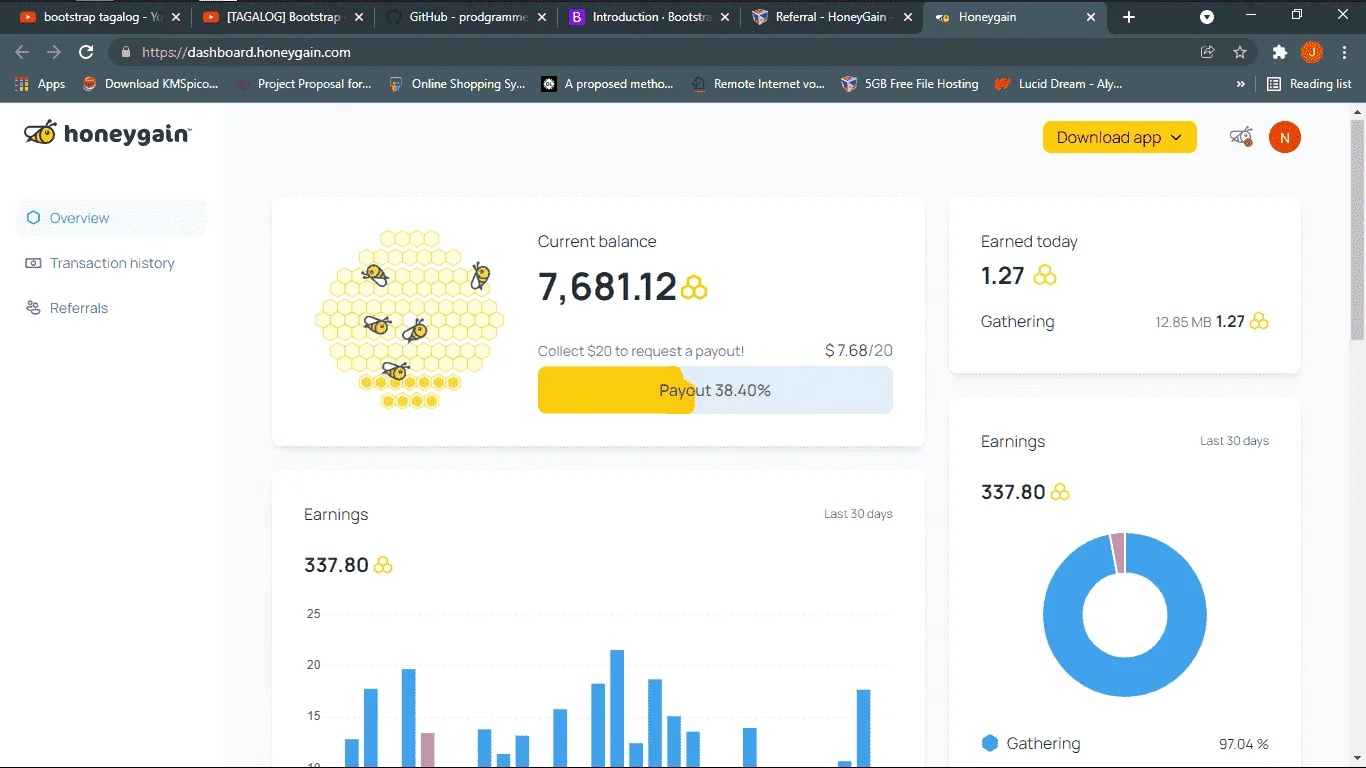The height and width of the screenshot is (768, 1366).
Task: Click the bee notification icon beside the avatar
Action: coord(1241,138)
